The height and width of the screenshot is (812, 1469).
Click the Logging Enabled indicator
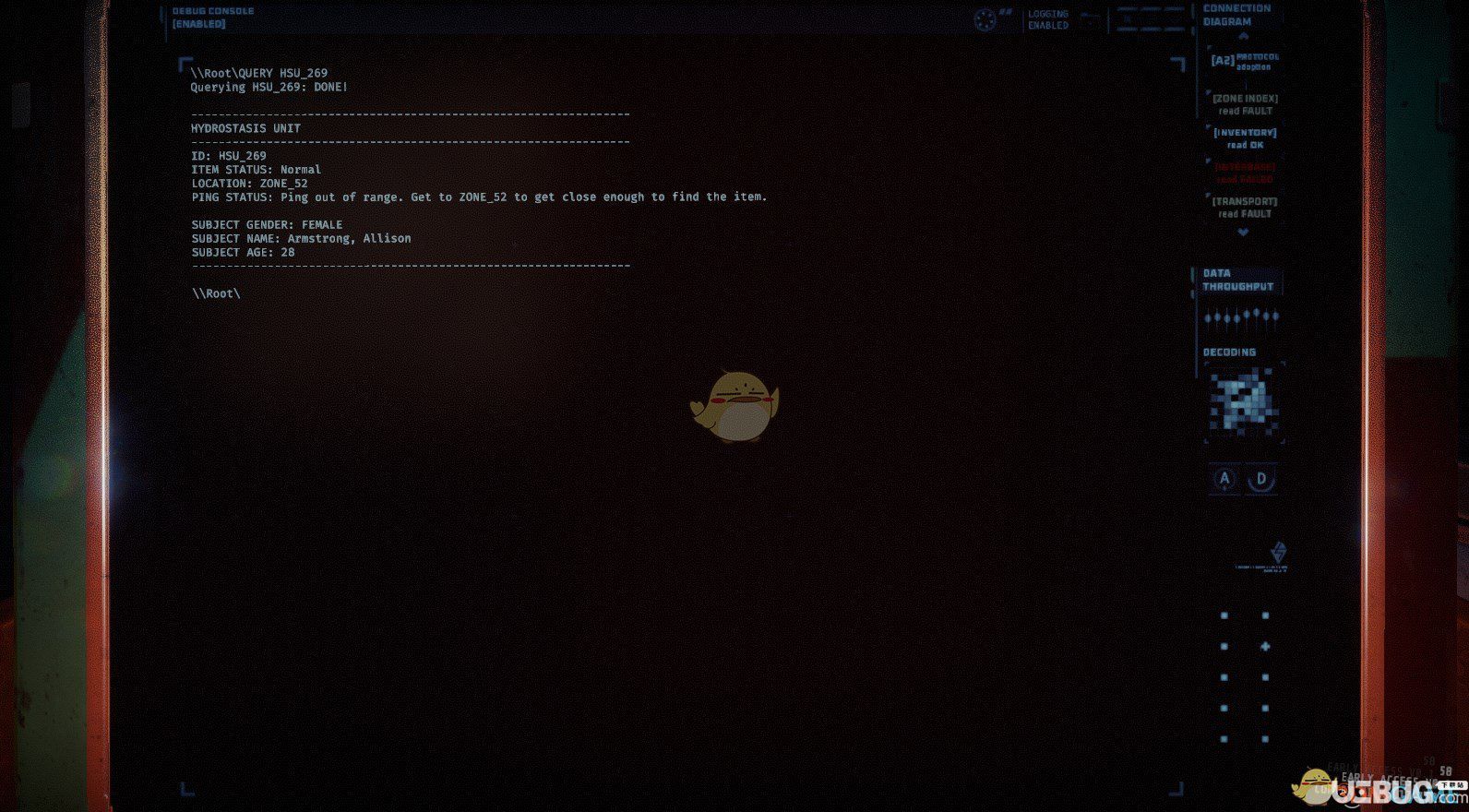1048,19
